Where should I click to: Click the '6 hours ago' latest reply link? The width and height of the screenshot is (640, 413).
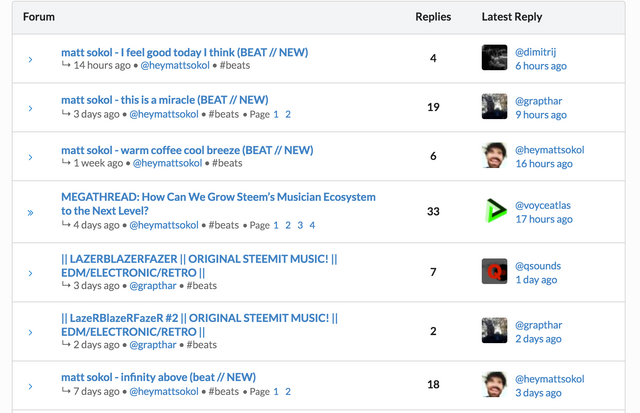(540, 66)
